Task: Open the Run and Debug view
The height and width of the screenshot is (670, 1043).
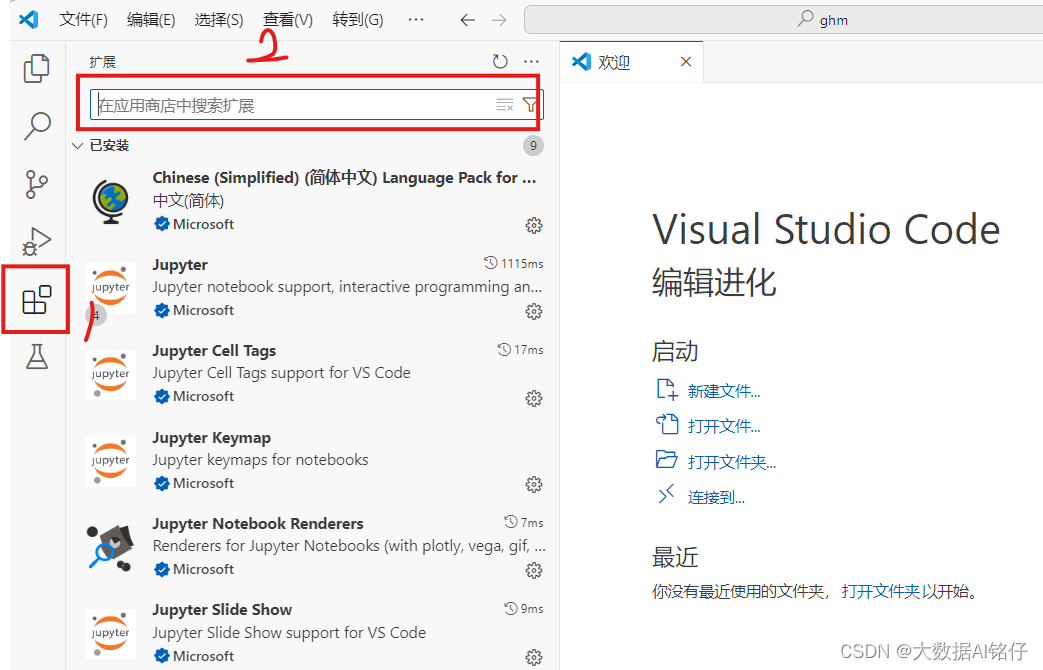Action: click(x=37, y=242)
